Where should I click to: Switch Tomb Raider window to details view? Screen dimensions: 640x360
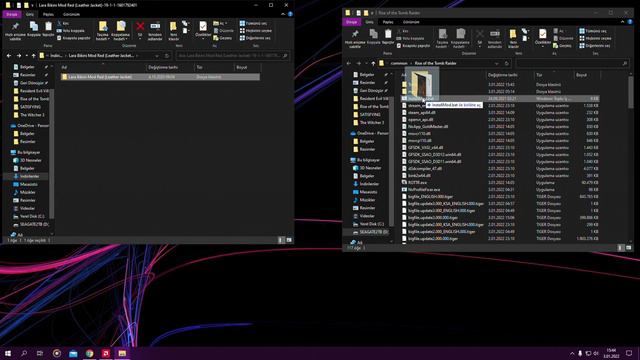click(x=620, y=248)
